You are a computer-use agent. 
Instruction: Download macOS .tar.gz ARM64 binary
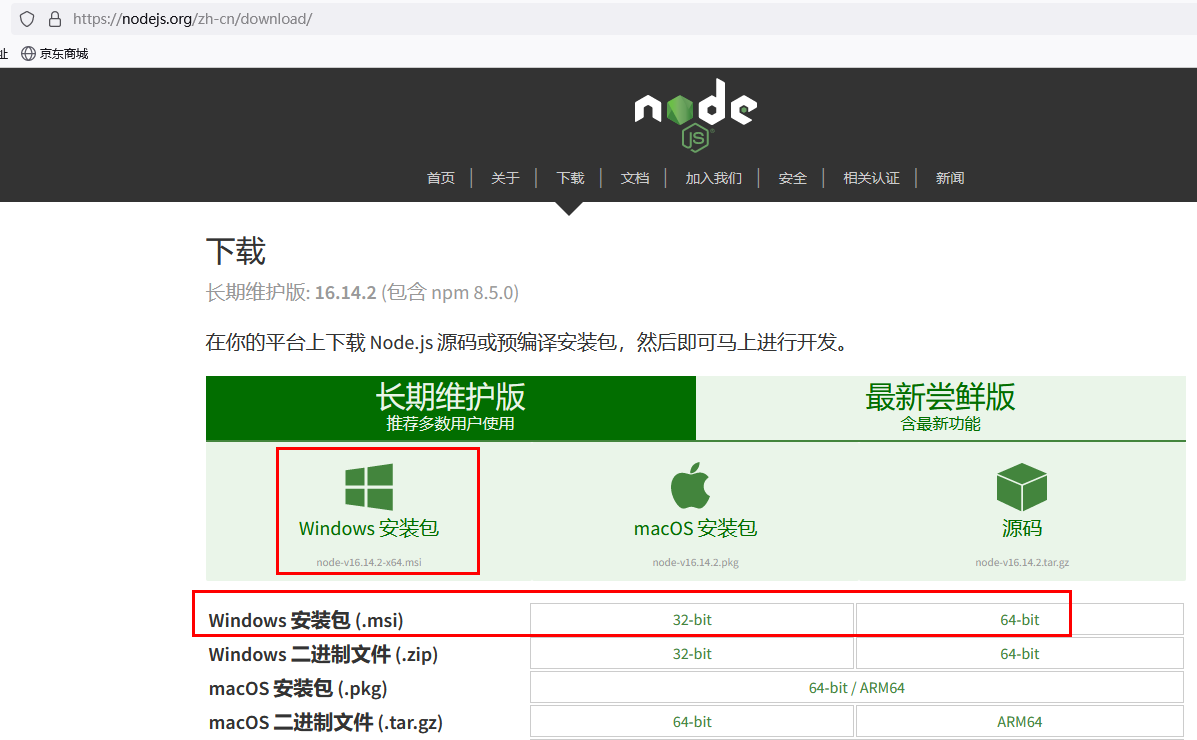1019,722
